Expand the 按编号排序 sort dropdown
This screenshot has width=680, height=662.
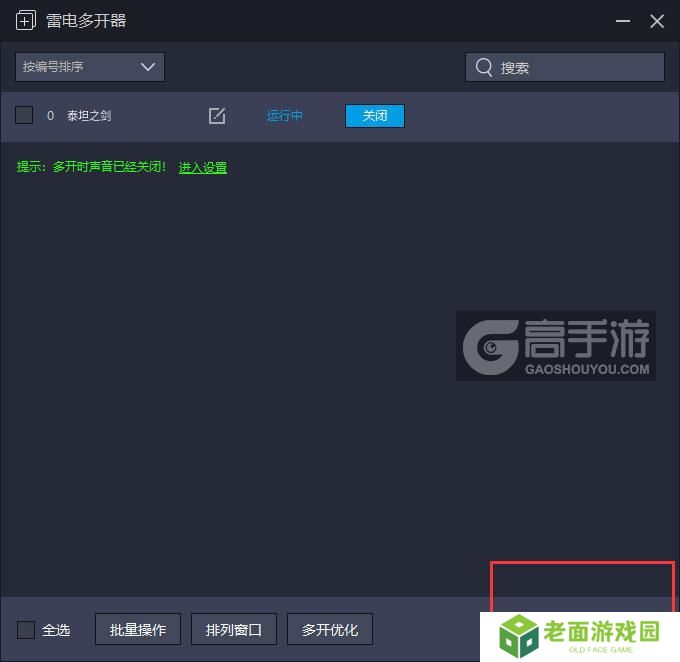90,67
